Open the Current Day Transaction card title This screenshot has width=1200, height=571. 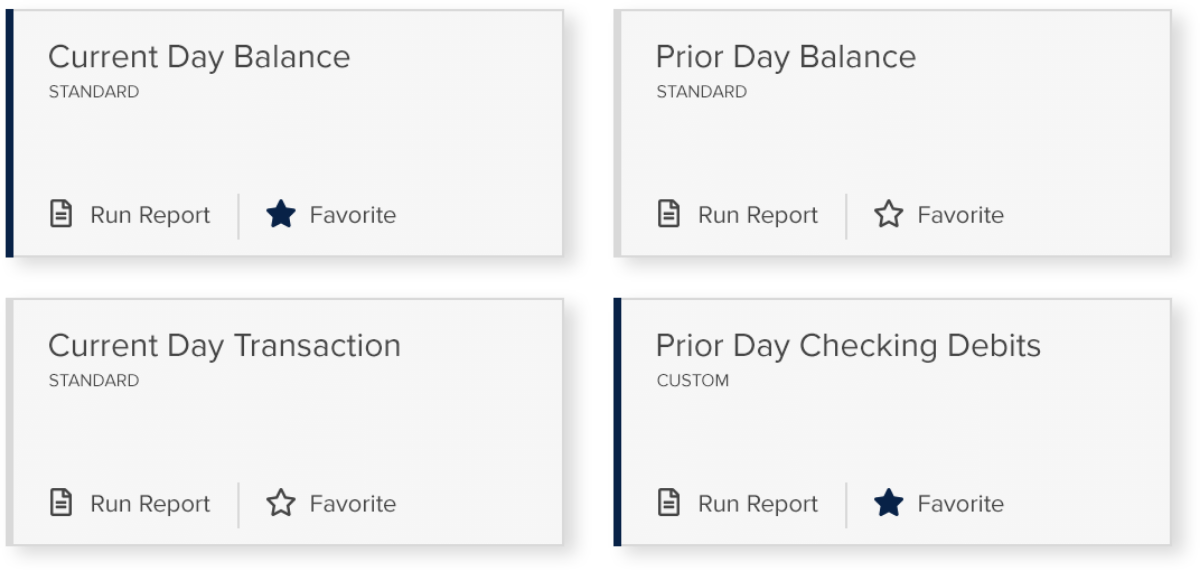[x=225, y=346]
